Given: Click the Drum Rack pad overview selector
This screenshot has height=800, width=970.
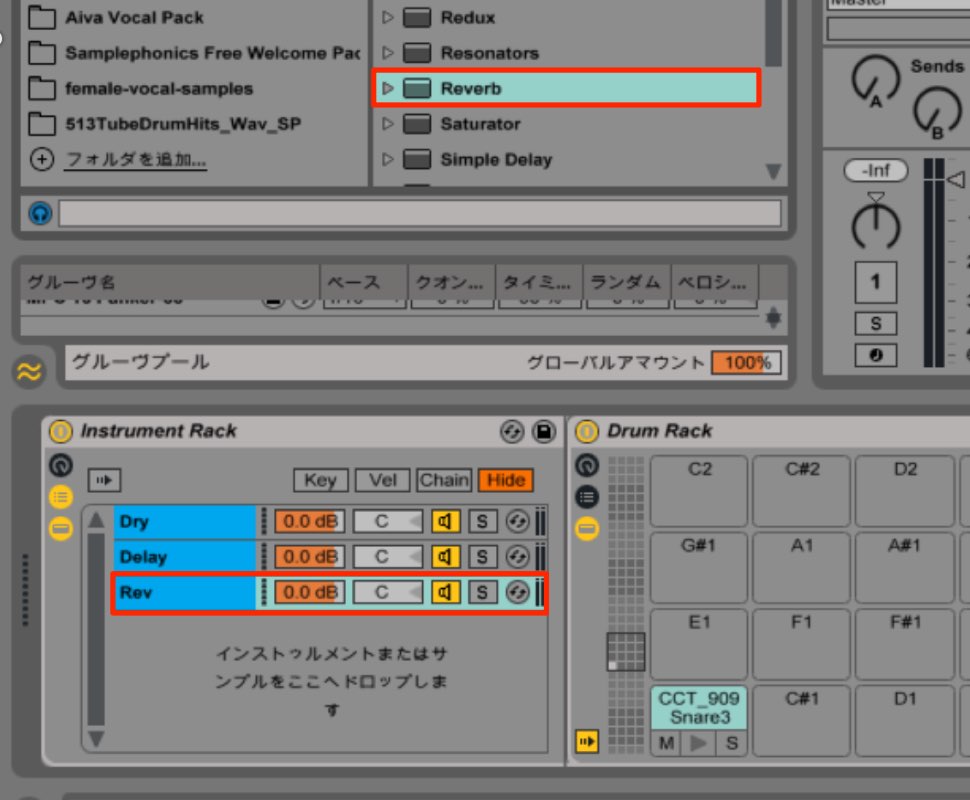Looking at the screenshot, I should coord(626,652).
